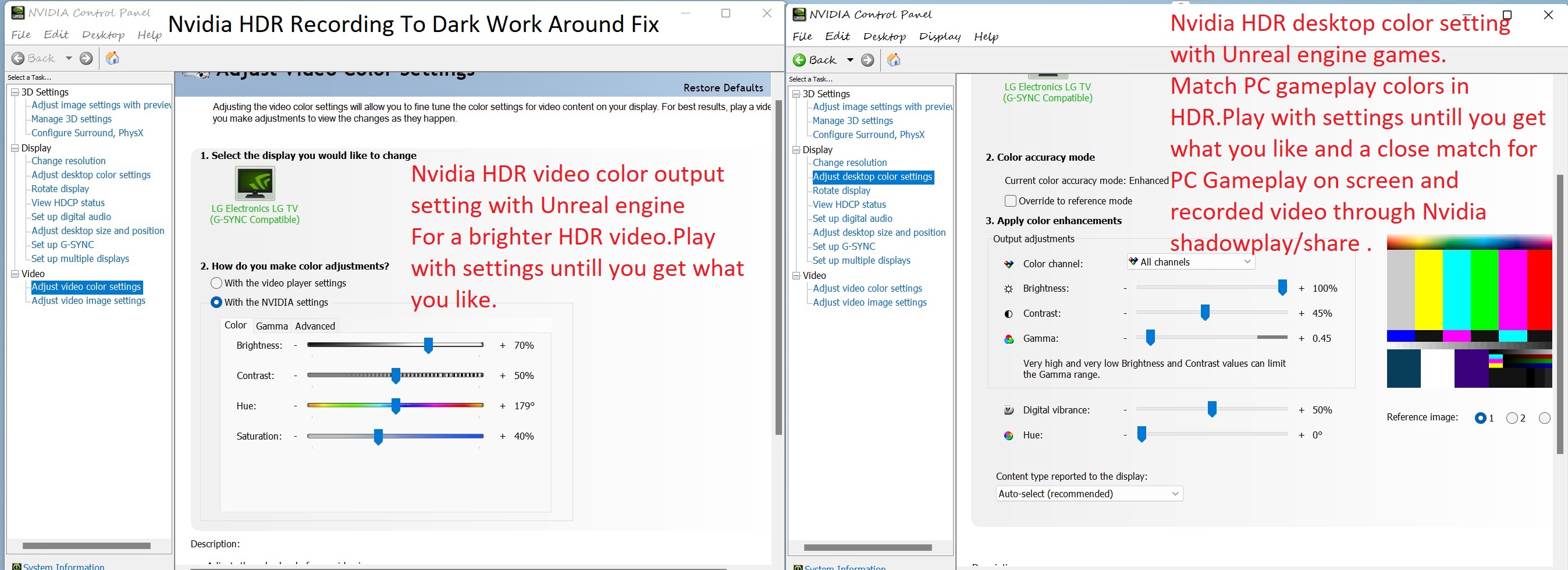Collapse 3D Settings tree in left window

coord(15,92)
